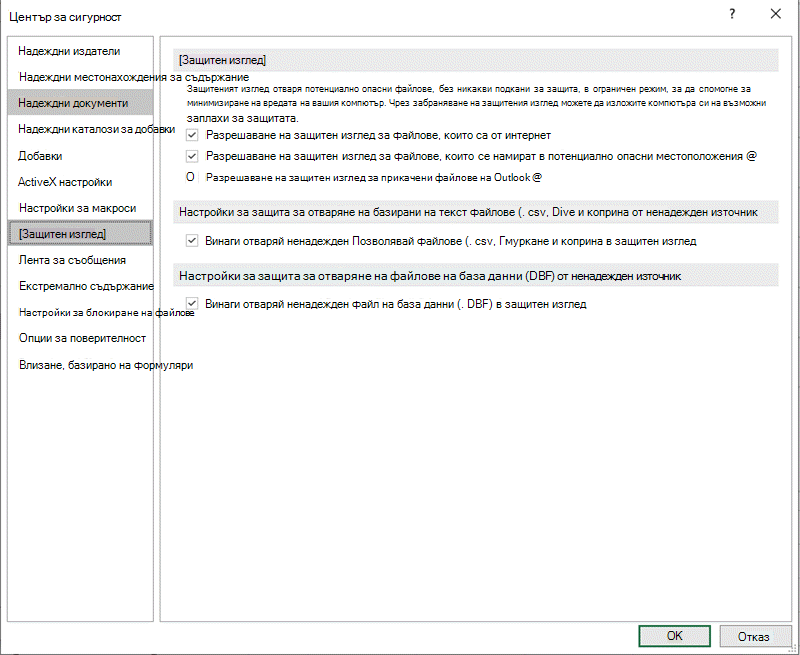800x655 pixels.
Task: Toggle protected view for Outlook attachments
Action: click(190, 178)
